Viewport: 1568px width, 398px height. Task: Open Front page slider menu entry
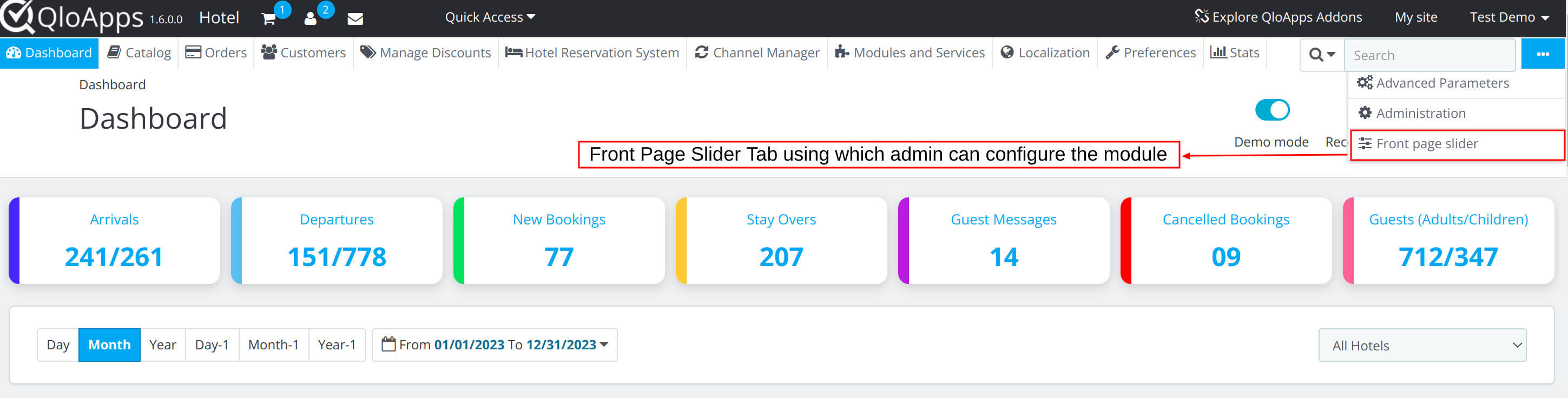pyautogui.click(x=1457, y=144)
